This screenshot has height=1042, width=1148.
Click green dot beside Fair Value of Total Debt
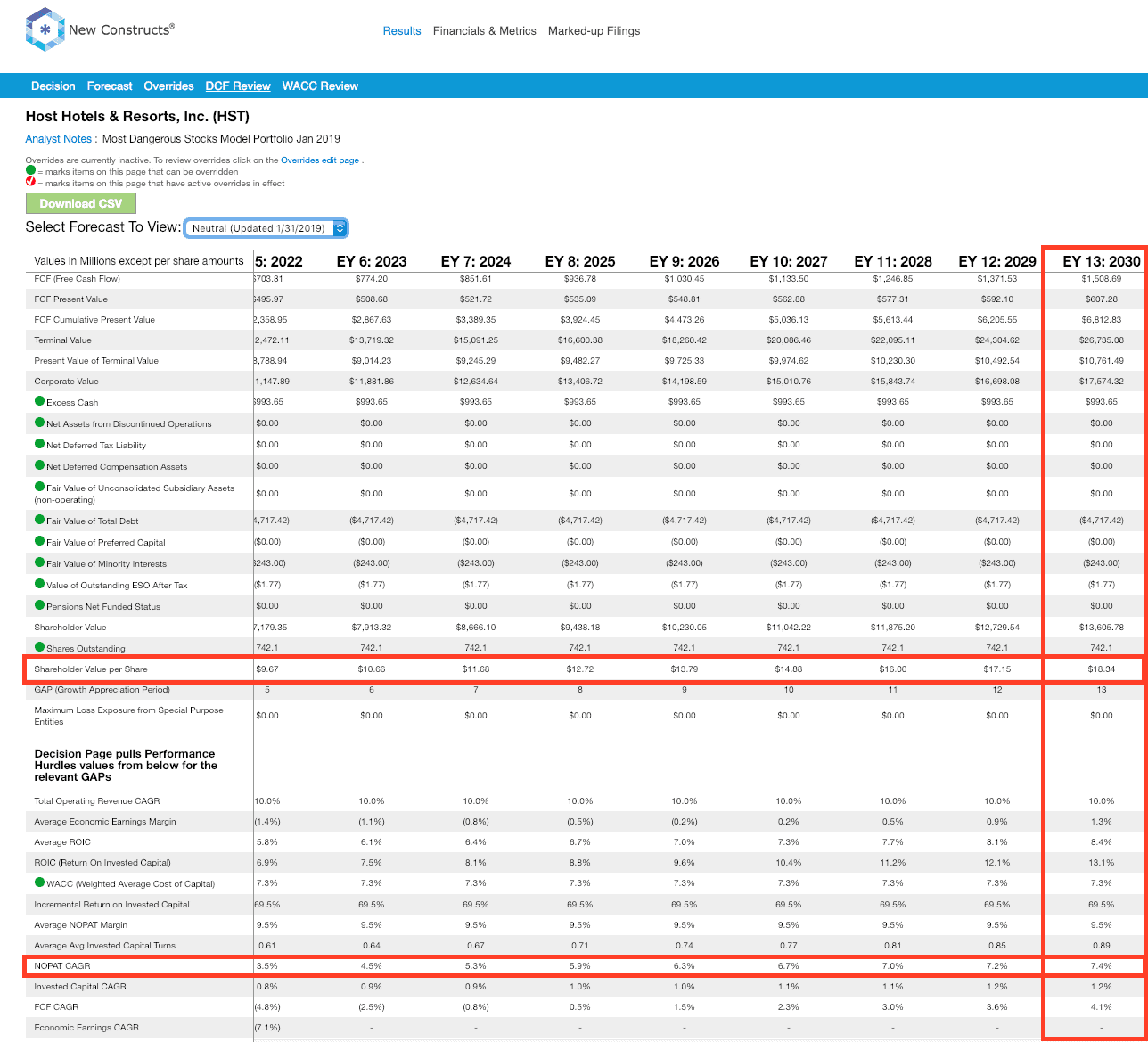pyautogui.click(x=39, y=520)
